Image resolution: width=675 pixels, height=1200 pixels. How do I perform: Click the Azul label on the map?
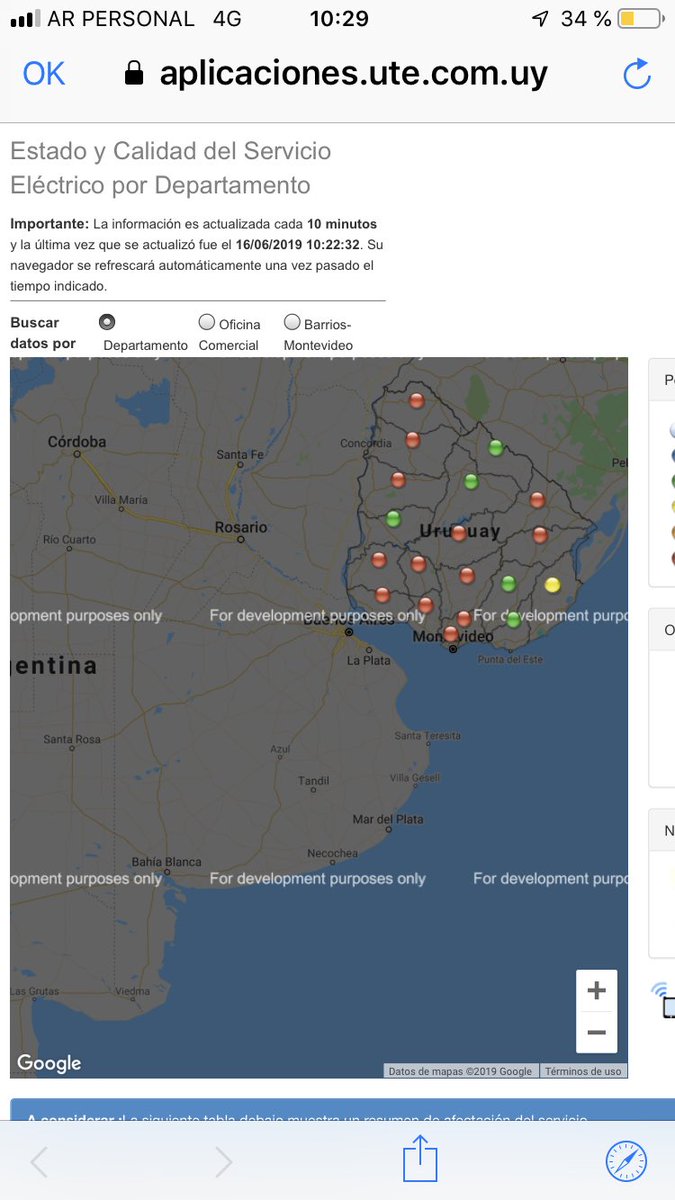point(280,748)
